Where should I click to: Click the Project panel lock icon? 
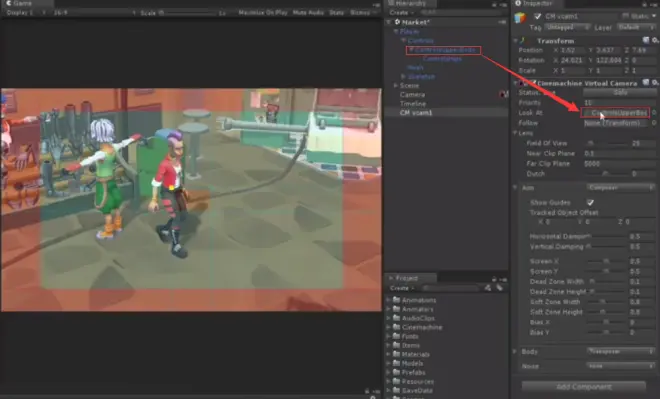click(494, 279)
